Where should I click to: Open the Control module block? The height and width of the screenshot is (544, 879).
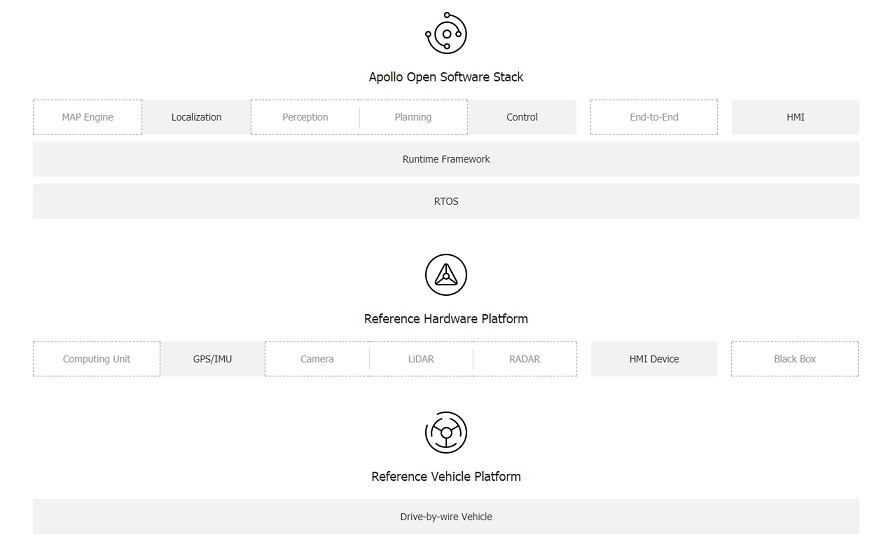(522, 117)
